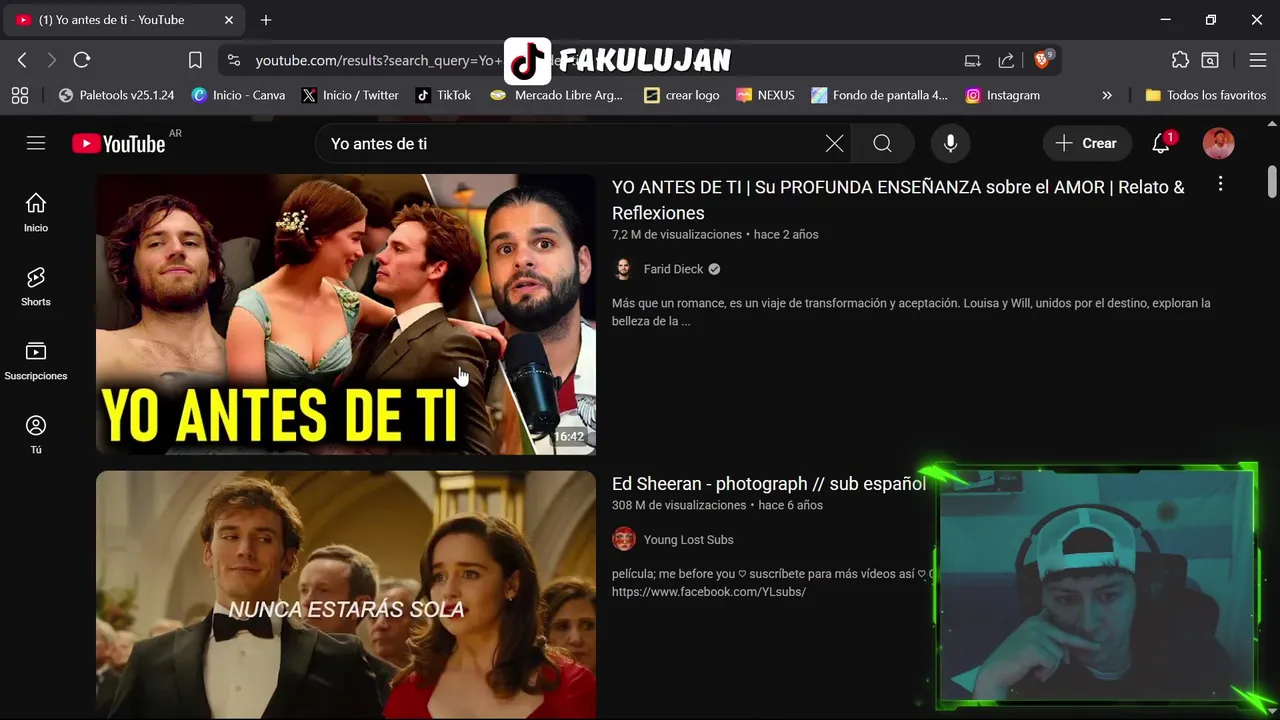Clear the search box text with X
The image size is (1280, 720).
[834, 144]
